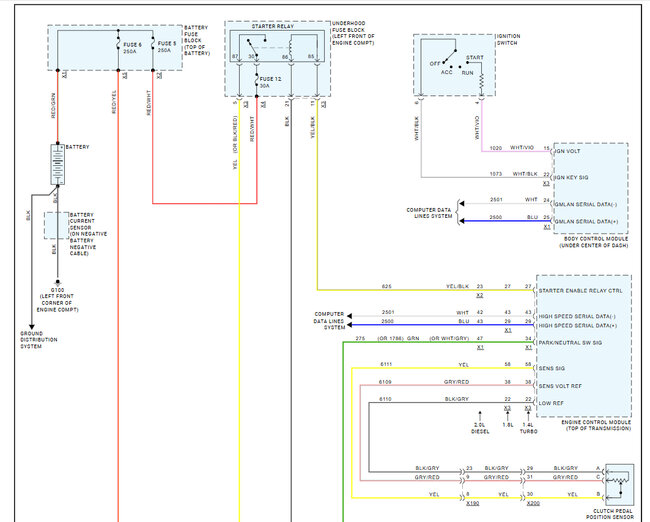Click the 'BODY CONTROL MODULE' caption
Viewport: 650px width, 522px height.
click(x=594, y=242)
